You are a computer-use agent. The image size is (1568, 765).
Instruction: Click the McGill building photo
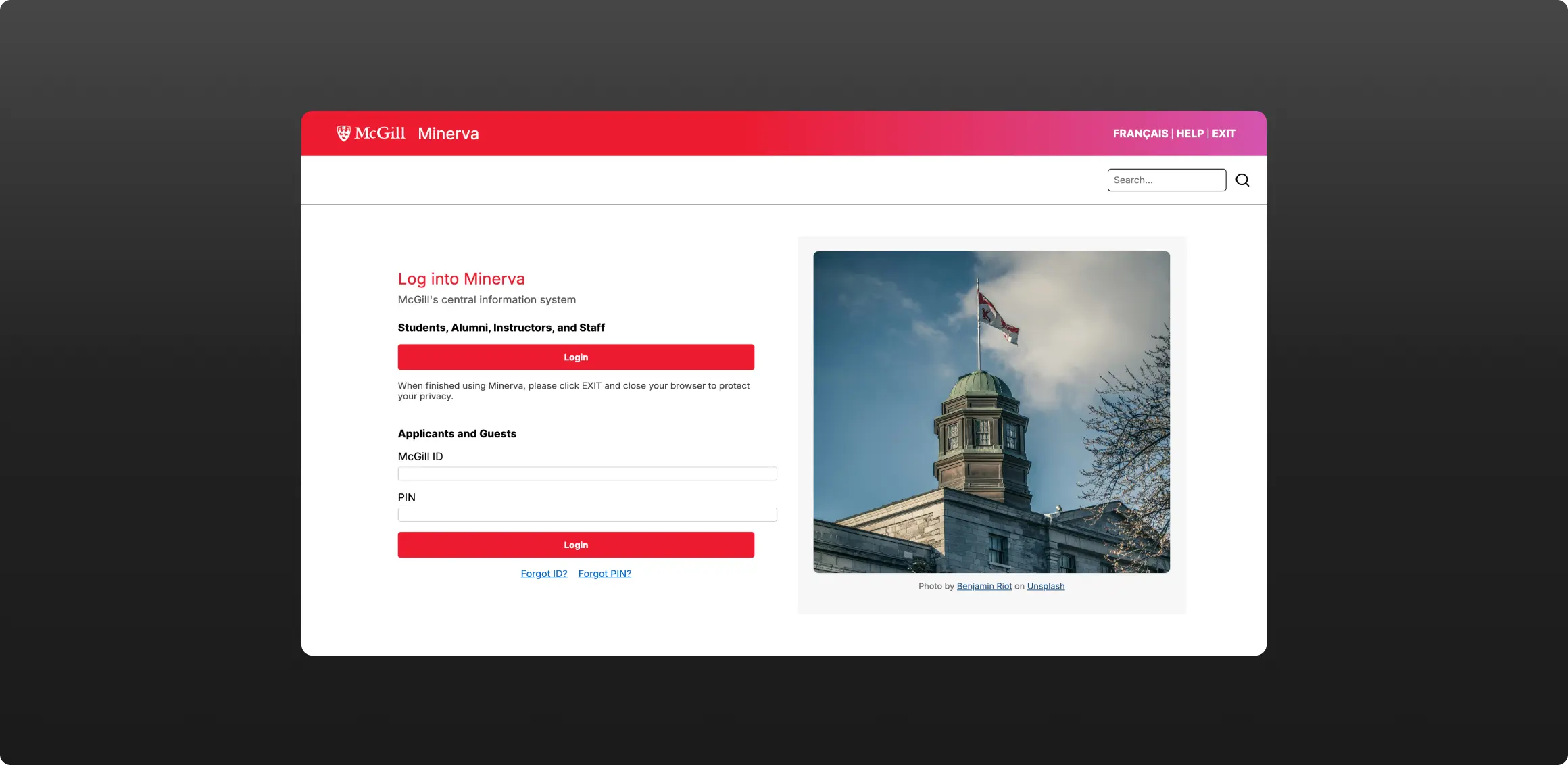coord(991,412)
